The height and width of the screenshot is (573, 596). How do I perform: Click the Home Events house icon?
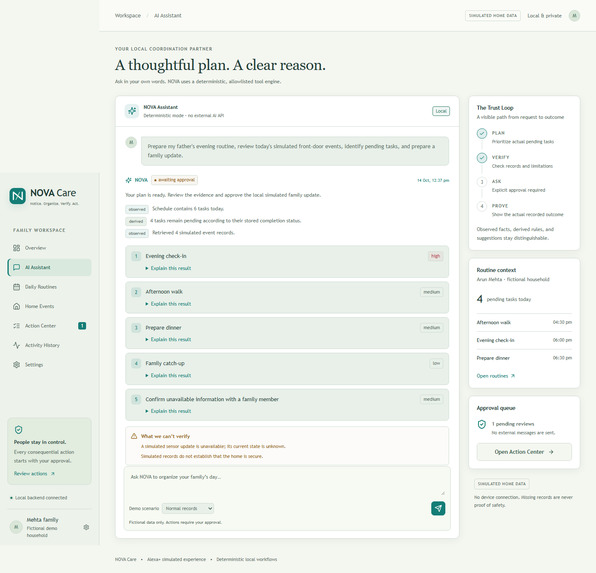[x=16, y=306]
